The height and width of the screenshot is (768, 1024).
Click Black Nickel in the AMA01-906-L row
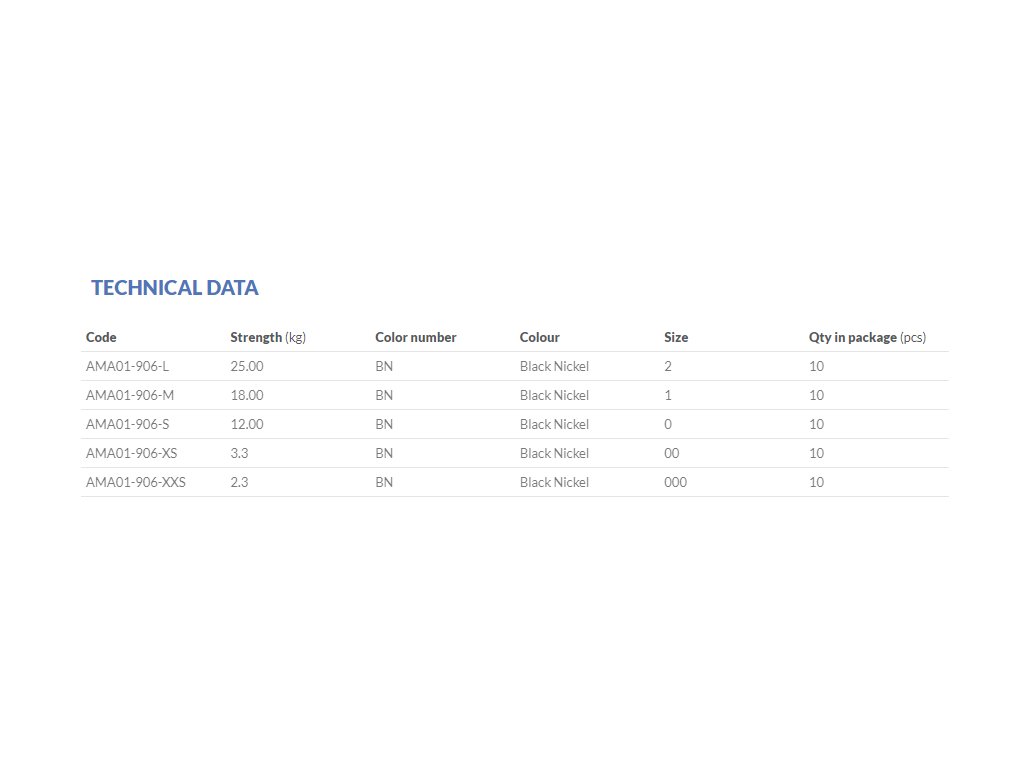coord(554,366)
